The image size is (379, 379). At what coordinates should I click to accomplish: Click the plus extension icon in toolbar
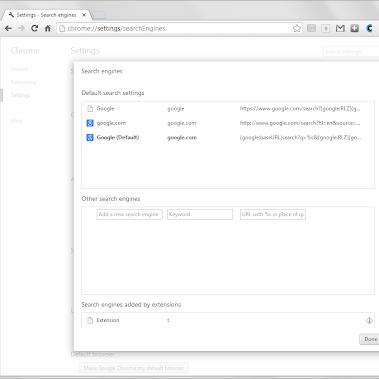[354, 28]
